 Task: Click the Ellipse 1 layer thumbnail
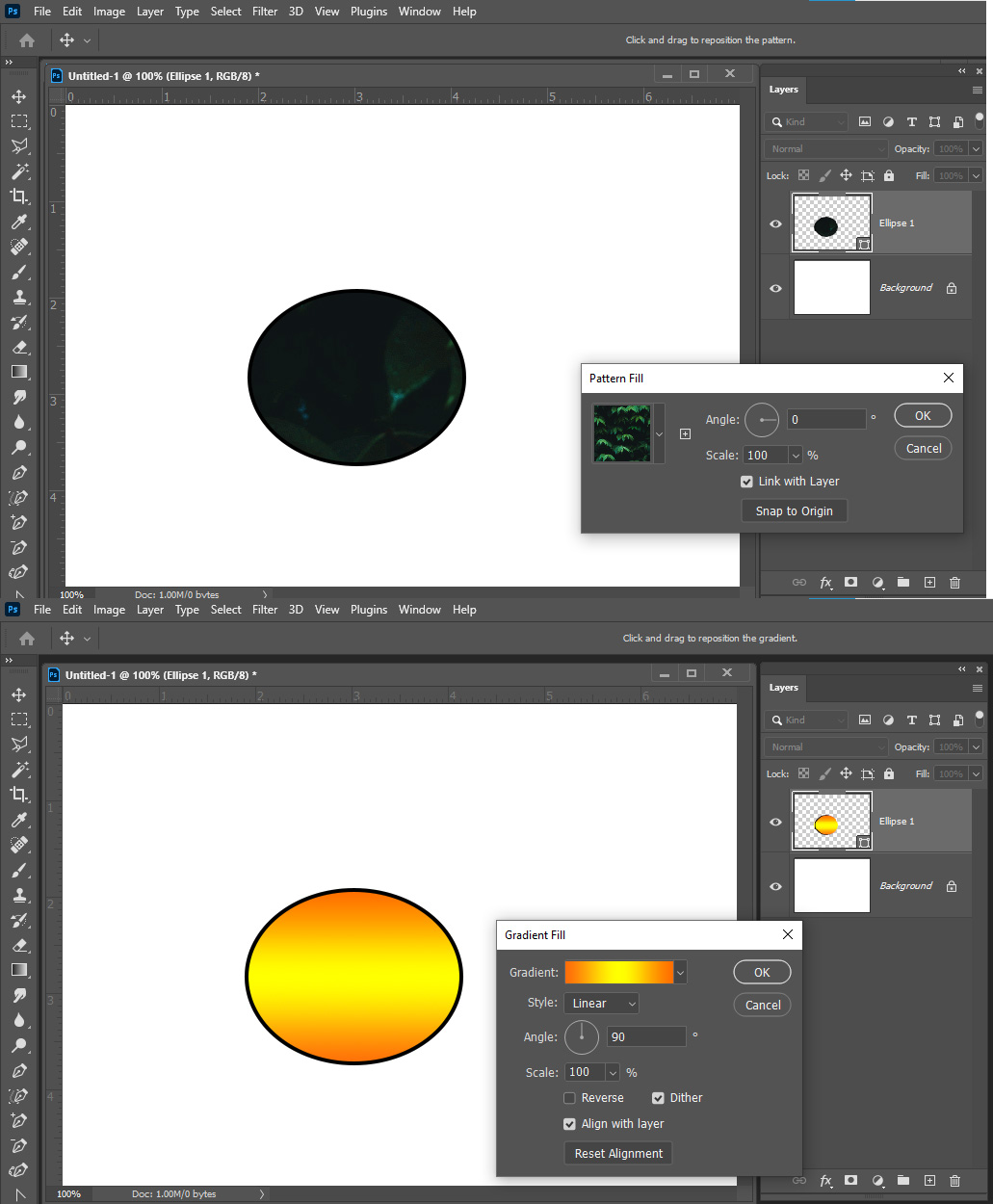[x=831, y=222]
